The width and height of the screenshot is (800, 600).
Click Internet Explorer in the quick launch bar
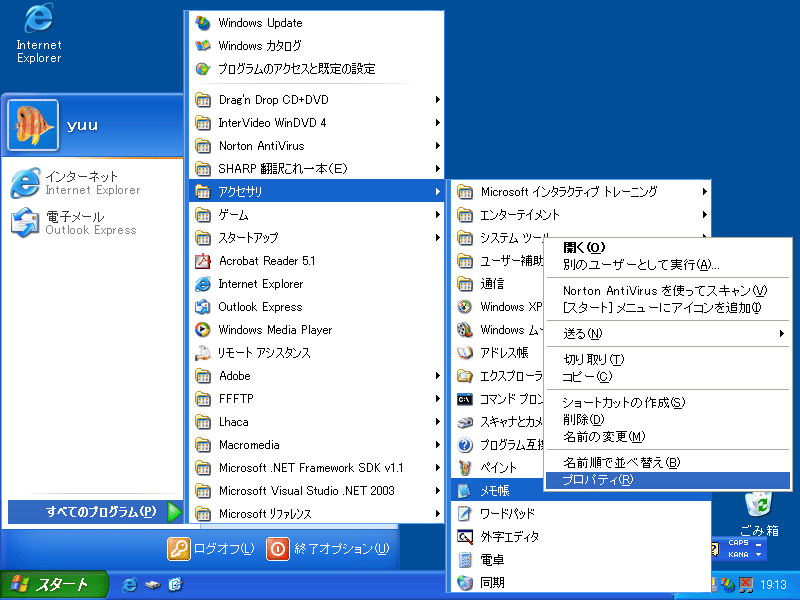click(130, 584)
